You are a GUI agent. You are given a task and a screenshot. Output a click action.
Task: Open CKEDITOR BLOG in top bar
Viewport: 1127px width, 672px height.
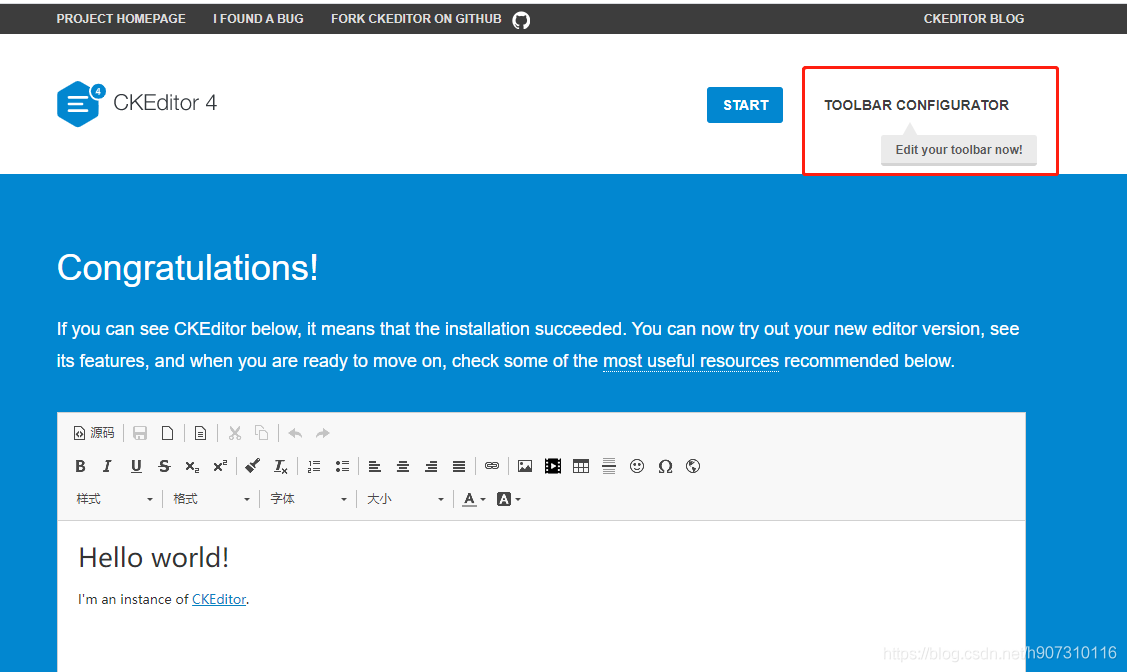[974, 19]
